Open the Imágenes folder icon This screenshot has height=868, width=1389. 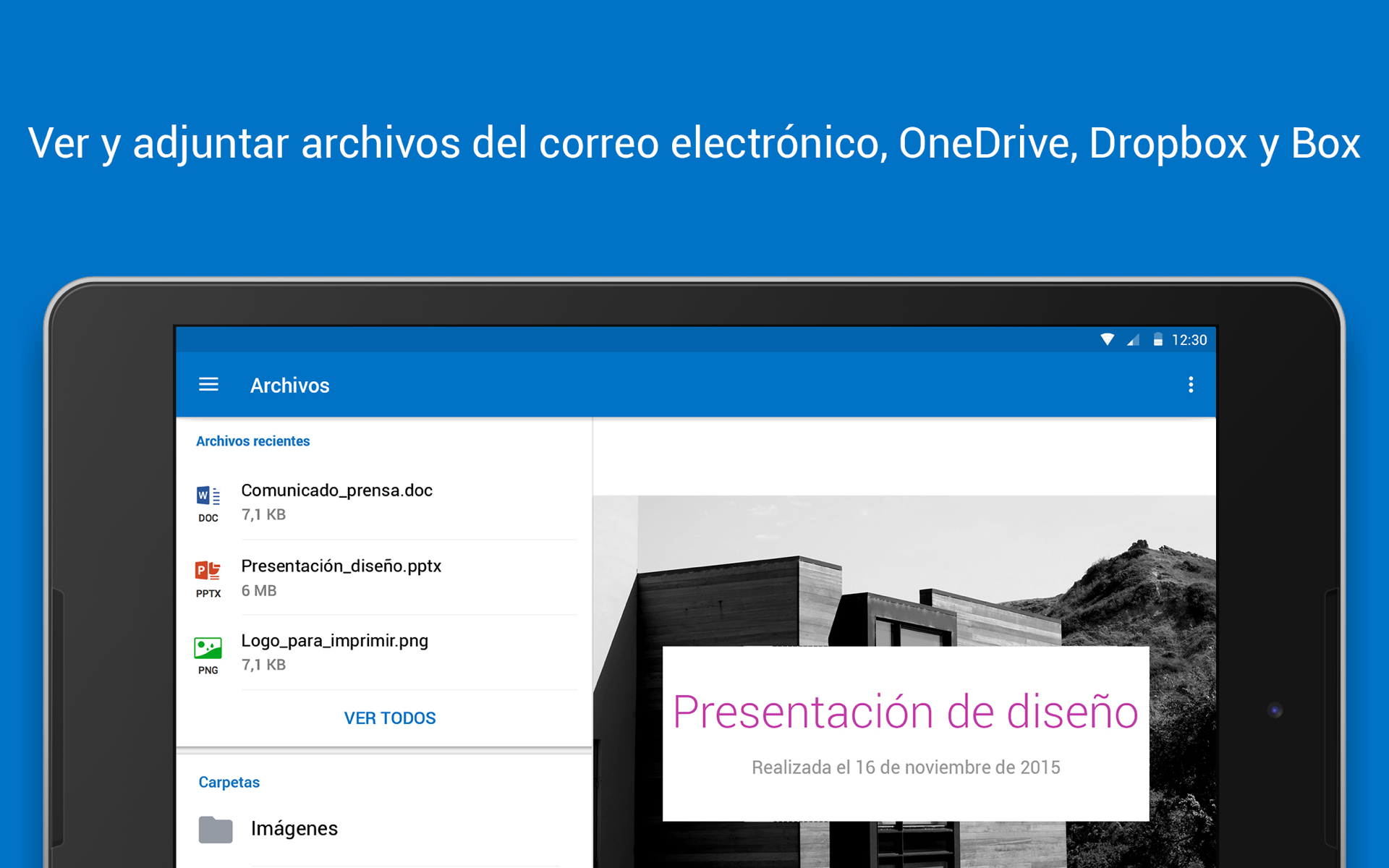[215, 829]
